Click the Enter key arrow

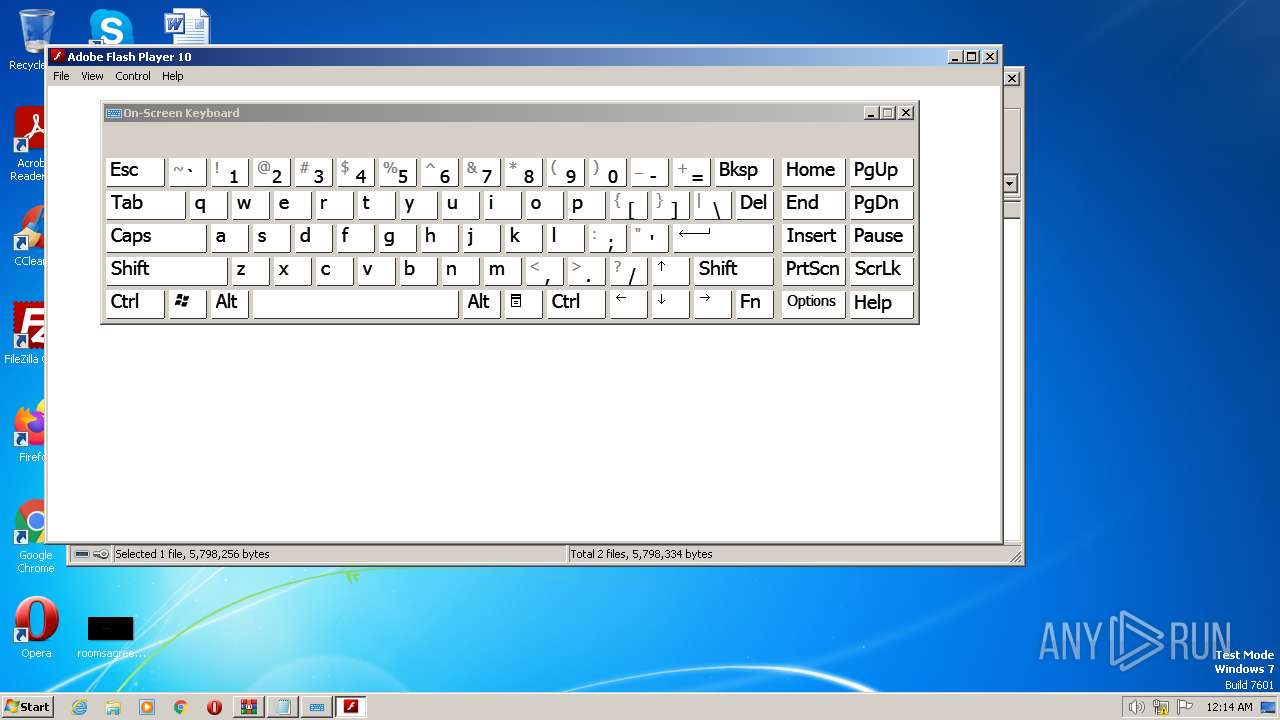[x=723, y=237]
